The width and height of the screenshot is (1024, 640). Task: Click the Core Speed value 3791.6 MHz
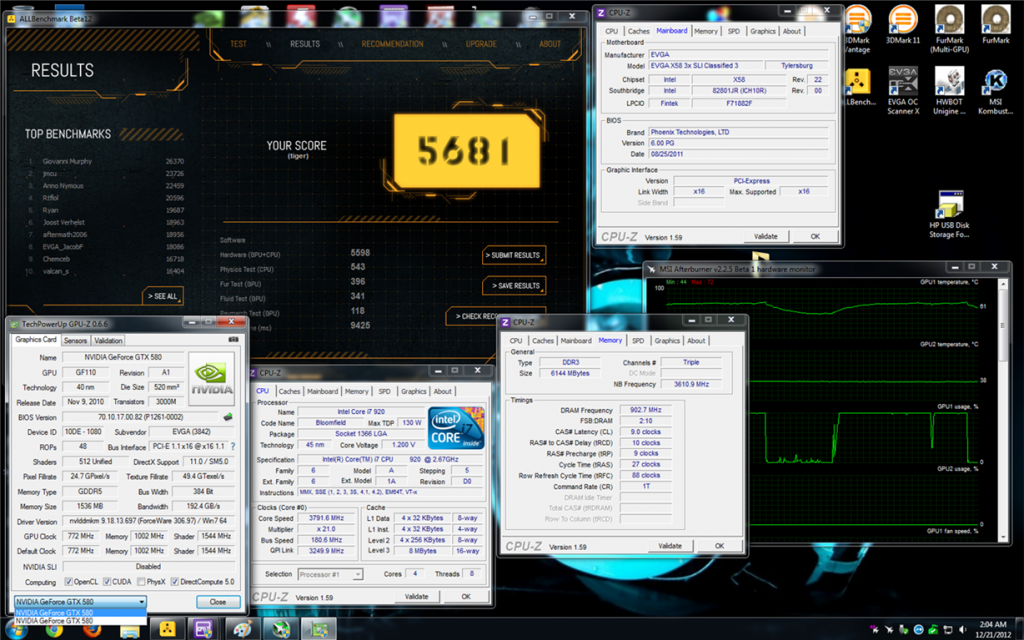point(326,518)
